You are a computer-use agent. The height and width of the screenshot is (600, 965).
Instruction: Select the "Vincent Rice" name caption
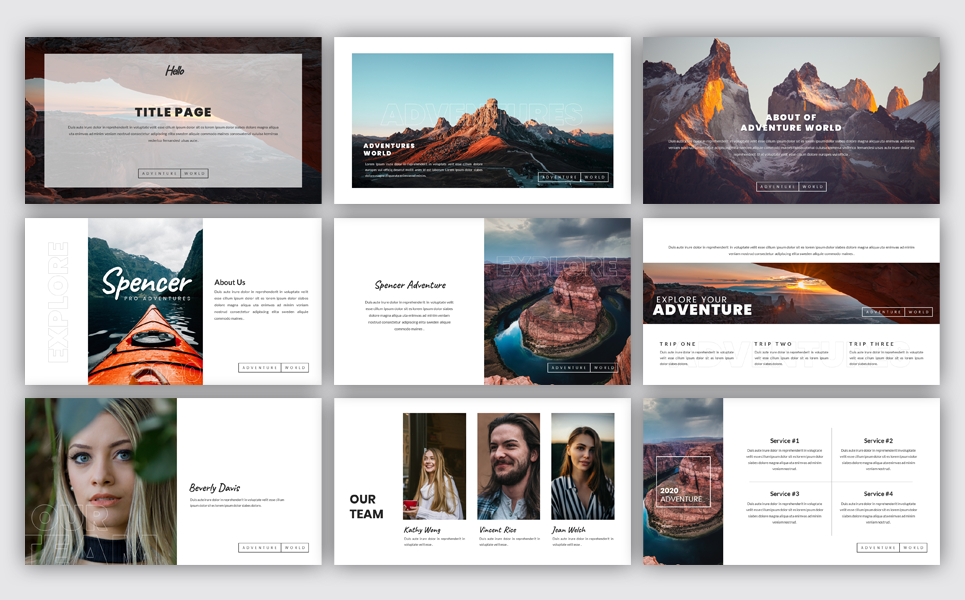(498, 530)
